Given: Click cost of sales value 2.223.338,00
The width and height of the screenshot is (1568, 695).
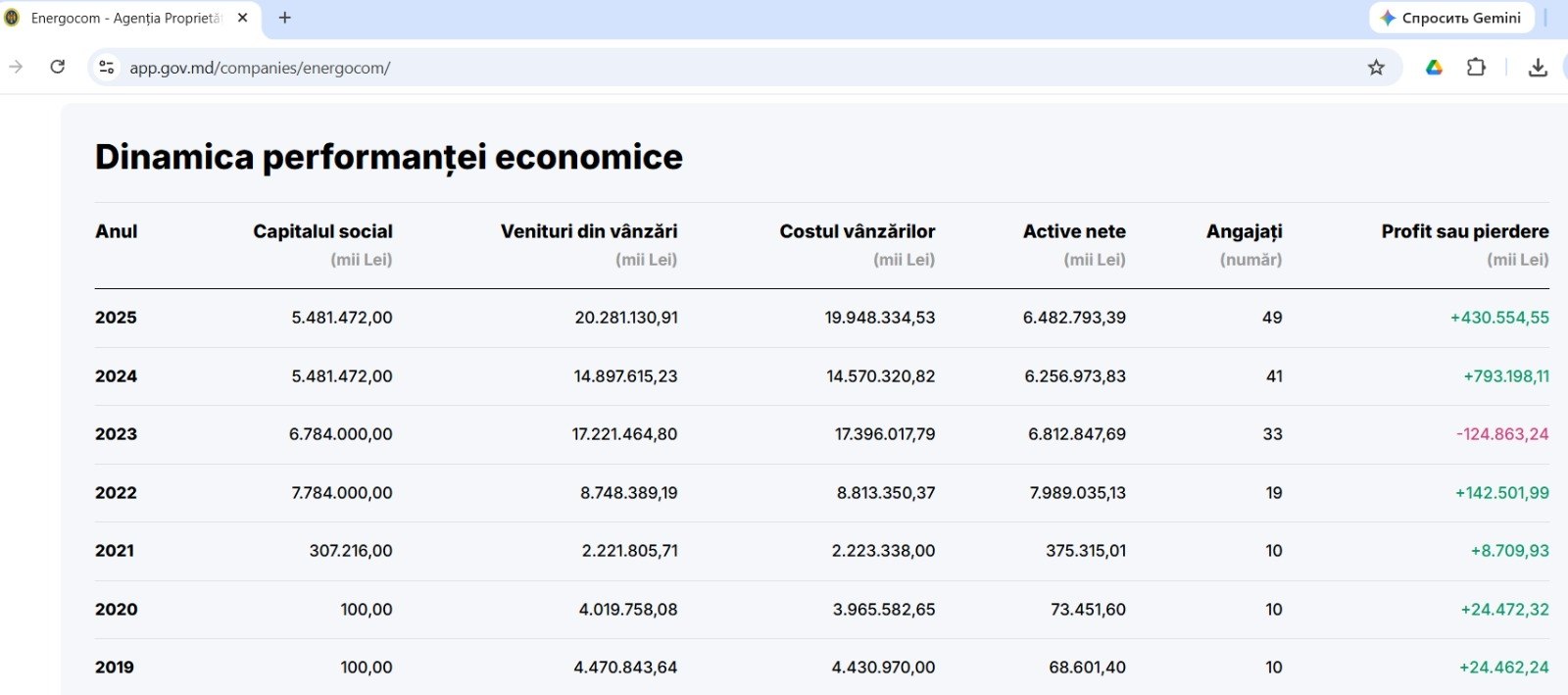Looking at the screenshot, I should 883,551.
